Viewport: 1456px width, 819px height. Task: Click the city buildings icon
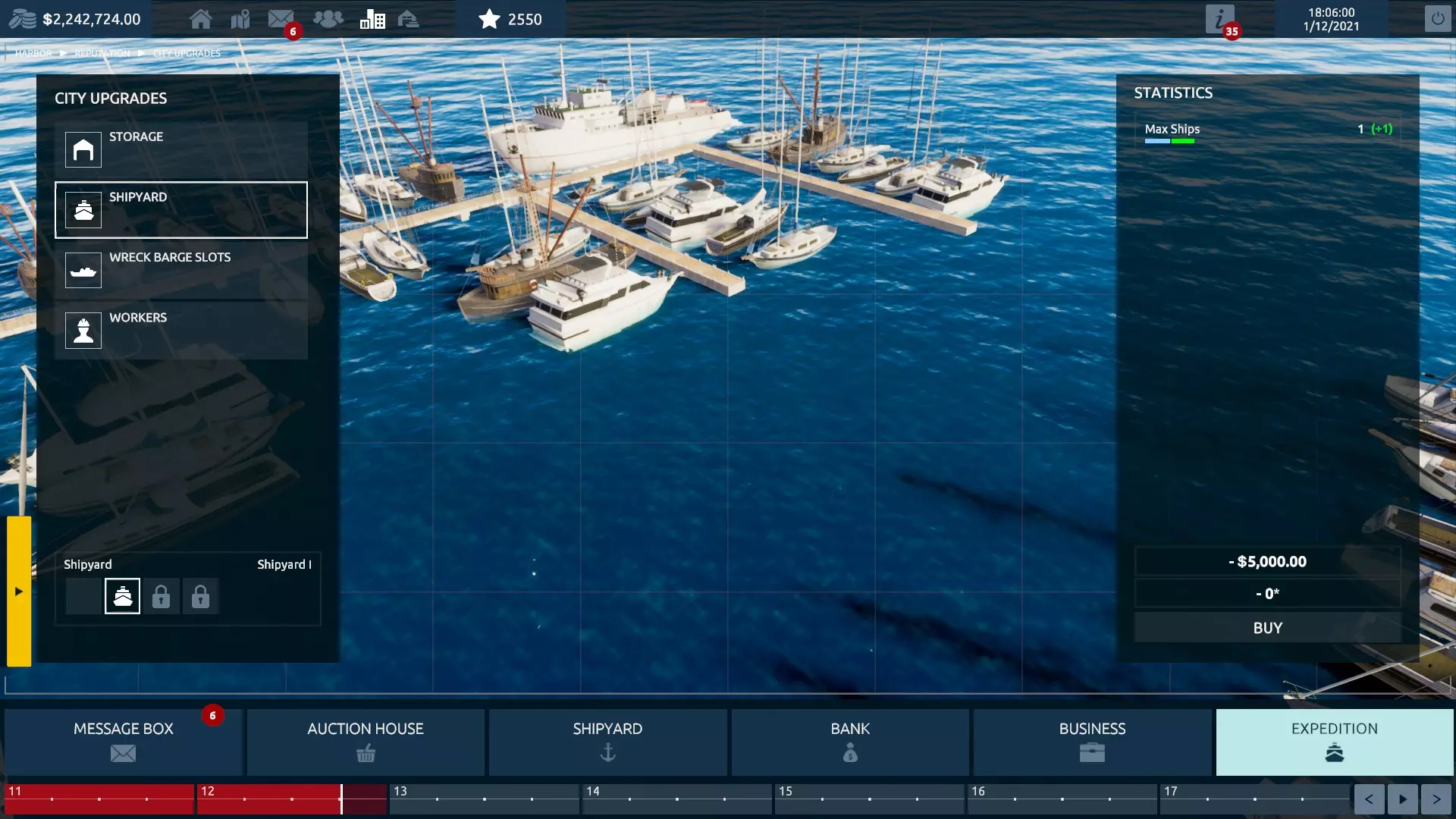[x=372, y=19]
